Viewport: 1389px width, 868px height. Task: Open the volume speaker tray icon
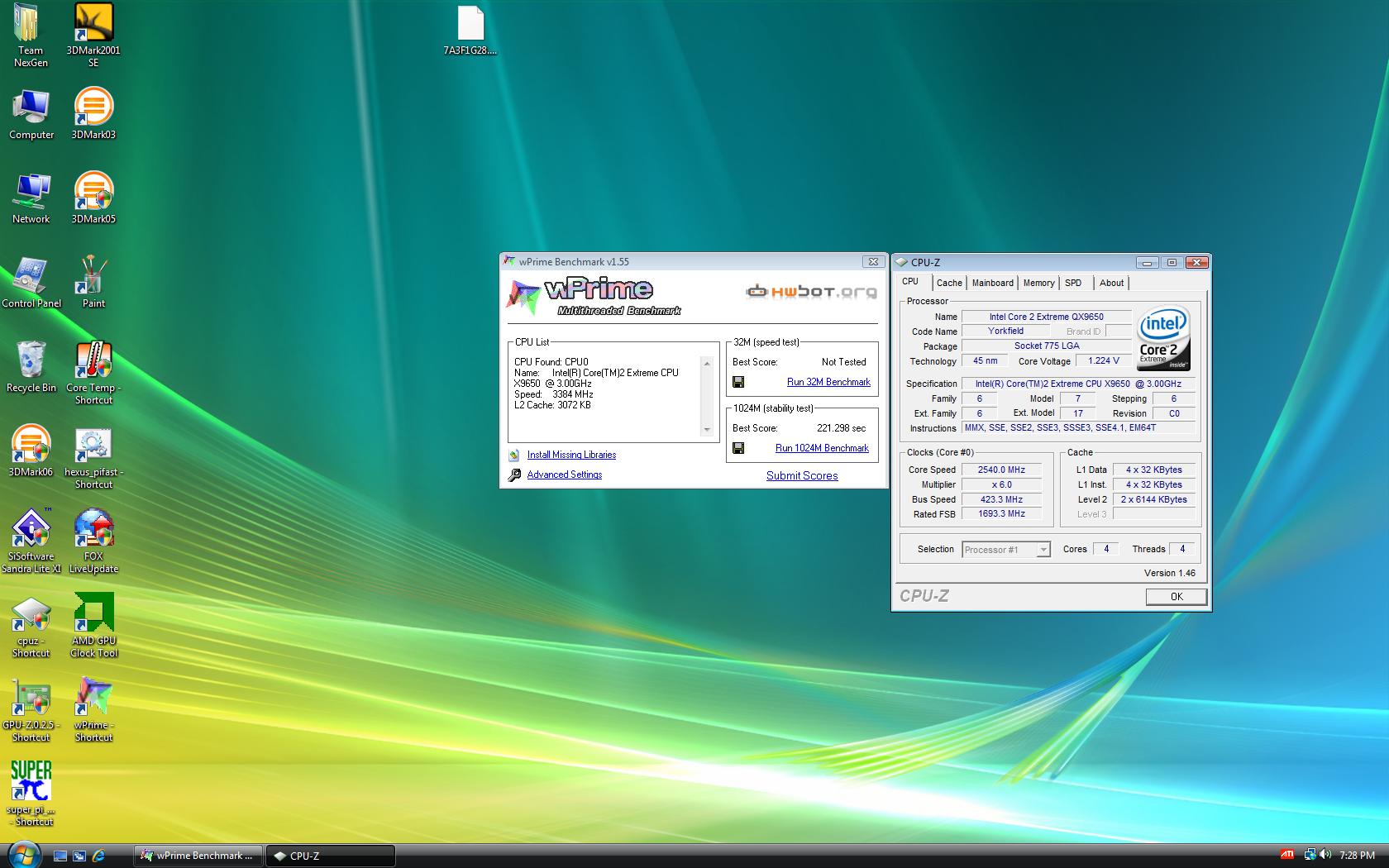(x=1326, y=855)
